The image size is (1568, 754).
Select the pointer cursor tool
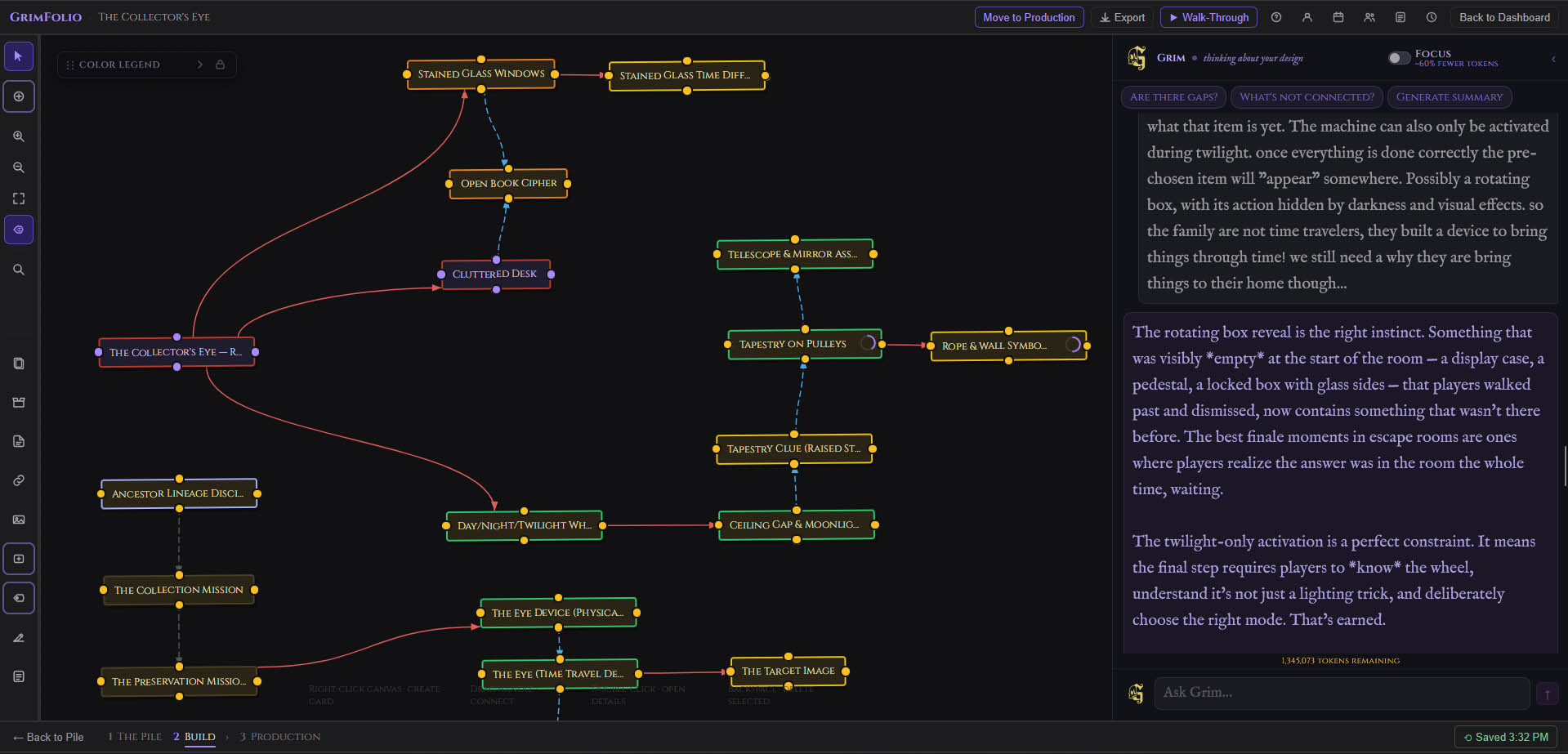coord(19,56)
